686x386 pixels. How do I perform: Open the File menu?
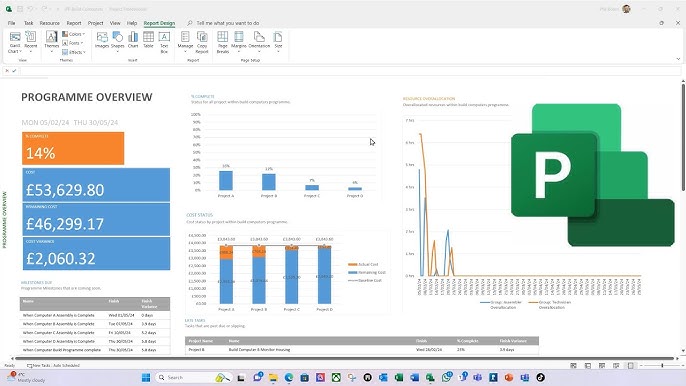pos(11,23)
